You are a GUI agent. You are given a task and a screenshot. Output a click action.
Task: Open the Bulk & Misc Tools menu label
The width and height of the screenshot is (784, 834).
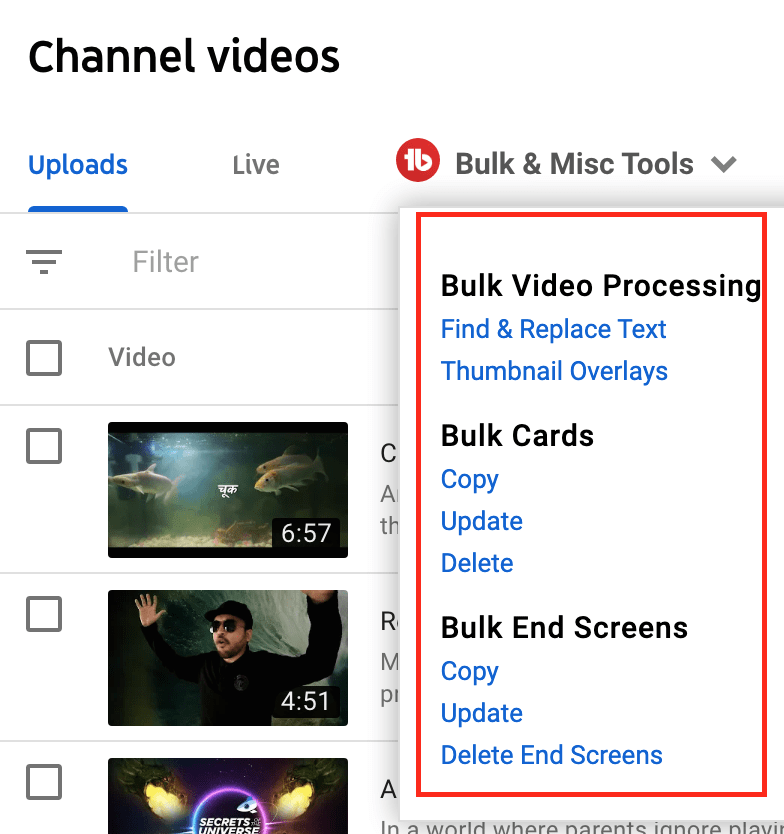pyautogui.click(x=574, y=164)
